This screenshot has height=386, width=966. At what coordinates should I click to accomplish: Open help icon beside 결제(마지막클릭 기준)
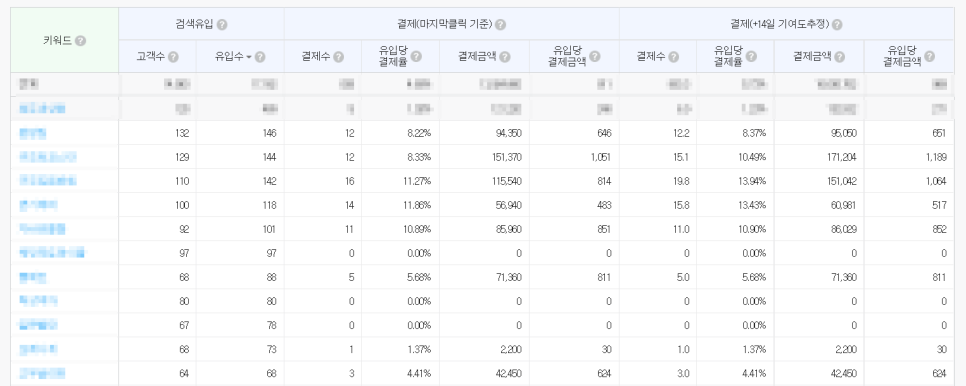pos(501,25)
